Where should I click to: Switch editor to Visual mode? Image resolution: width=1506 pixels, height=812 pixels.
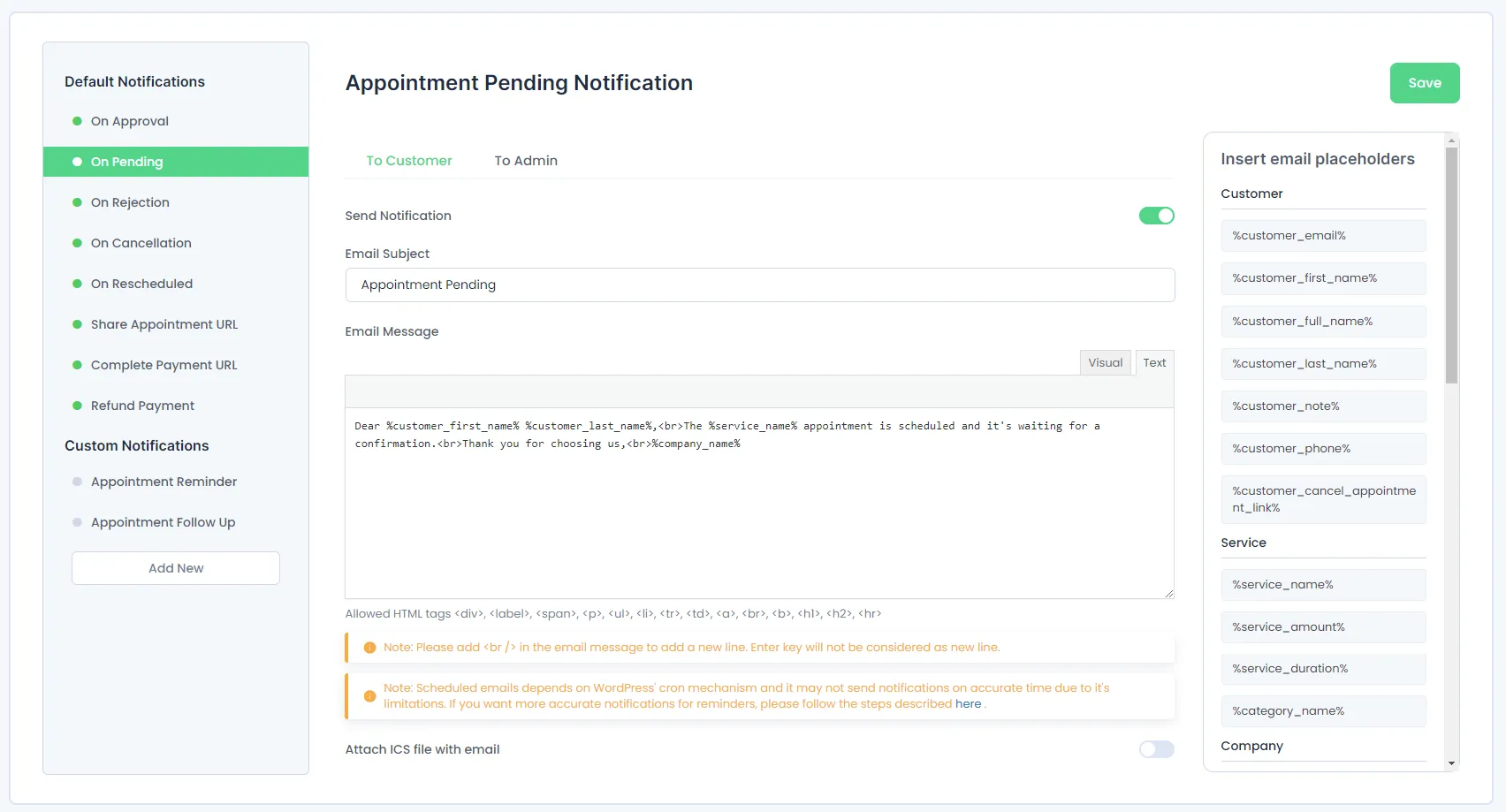point(1105,363)
